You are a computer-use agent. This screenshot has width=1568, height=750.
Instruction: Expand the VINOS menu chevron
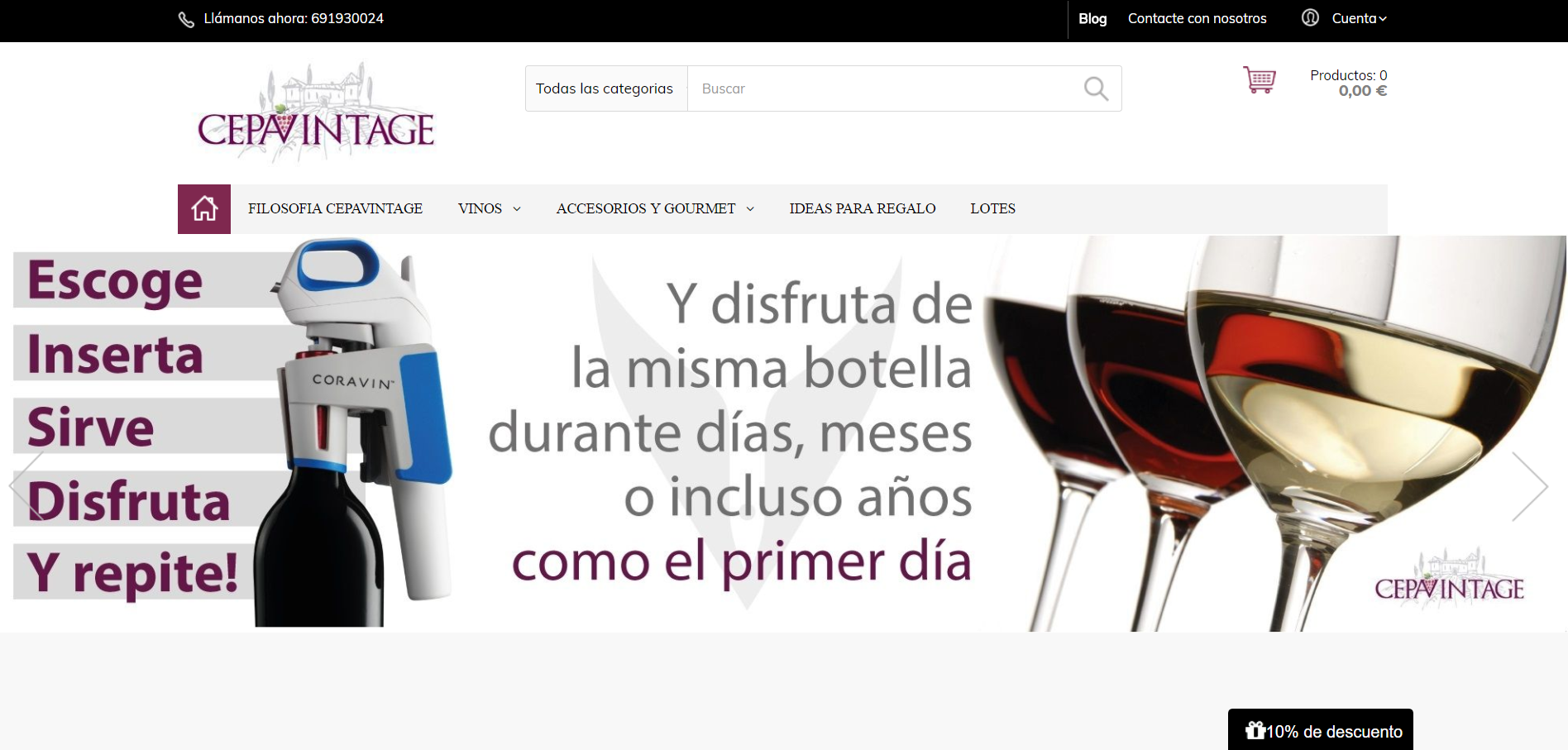pyautogui.click(x=517, y=209)
